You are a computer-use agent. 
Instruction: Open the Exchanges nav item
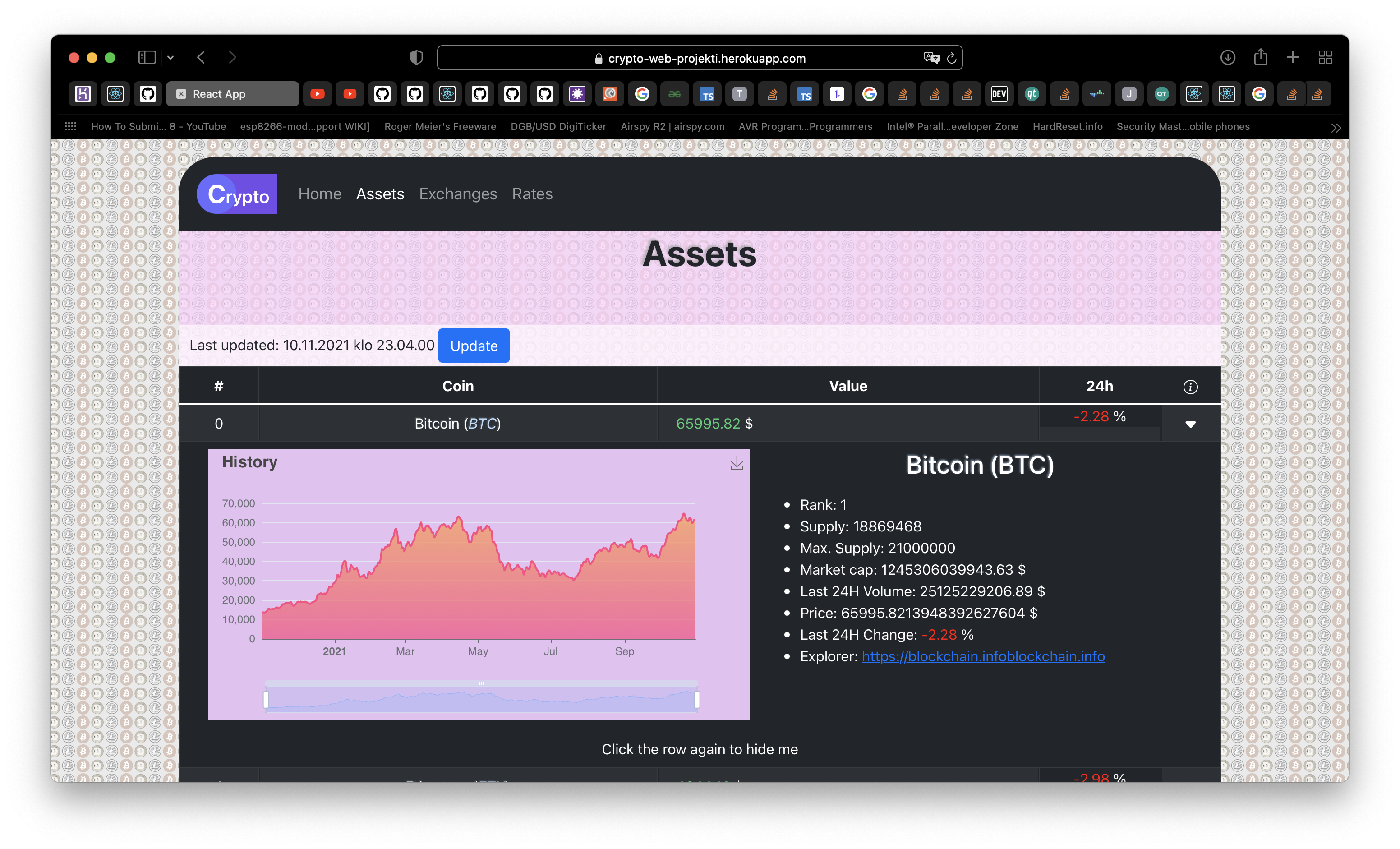click(458, 194)
